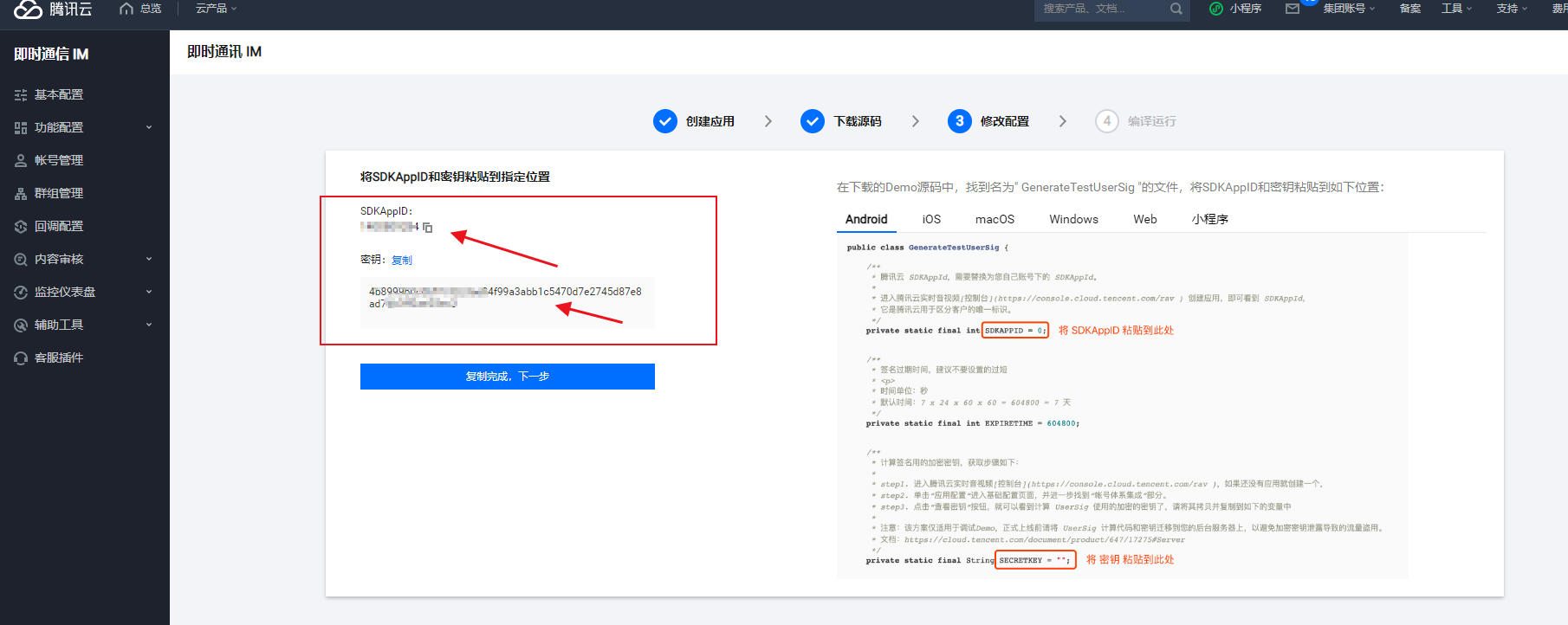Click SECRETKEY = "" in code
Screen dimensions: 1568x625
pos(1035,560)
